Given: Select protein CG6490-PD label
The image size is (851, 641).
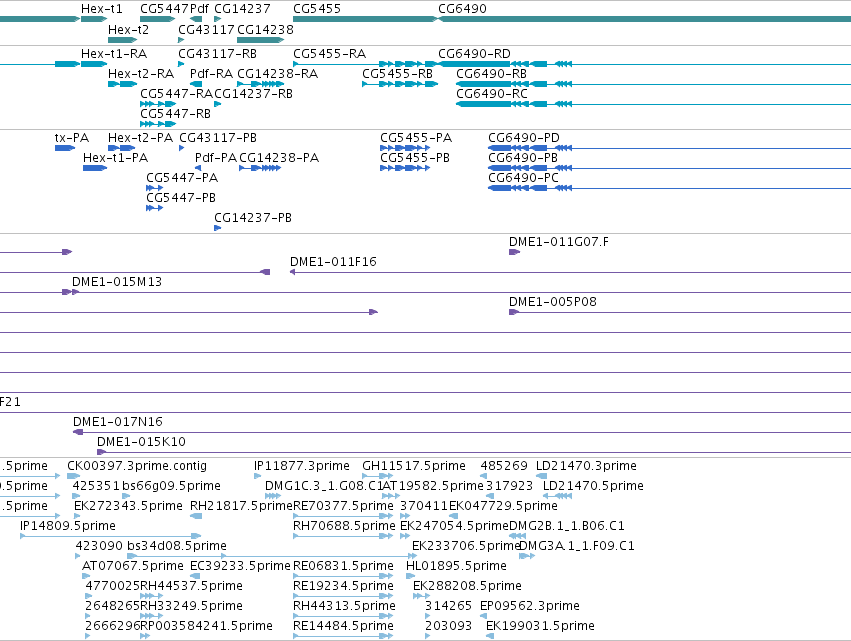Looking at the screenshot, I should [x=524, y=137].
